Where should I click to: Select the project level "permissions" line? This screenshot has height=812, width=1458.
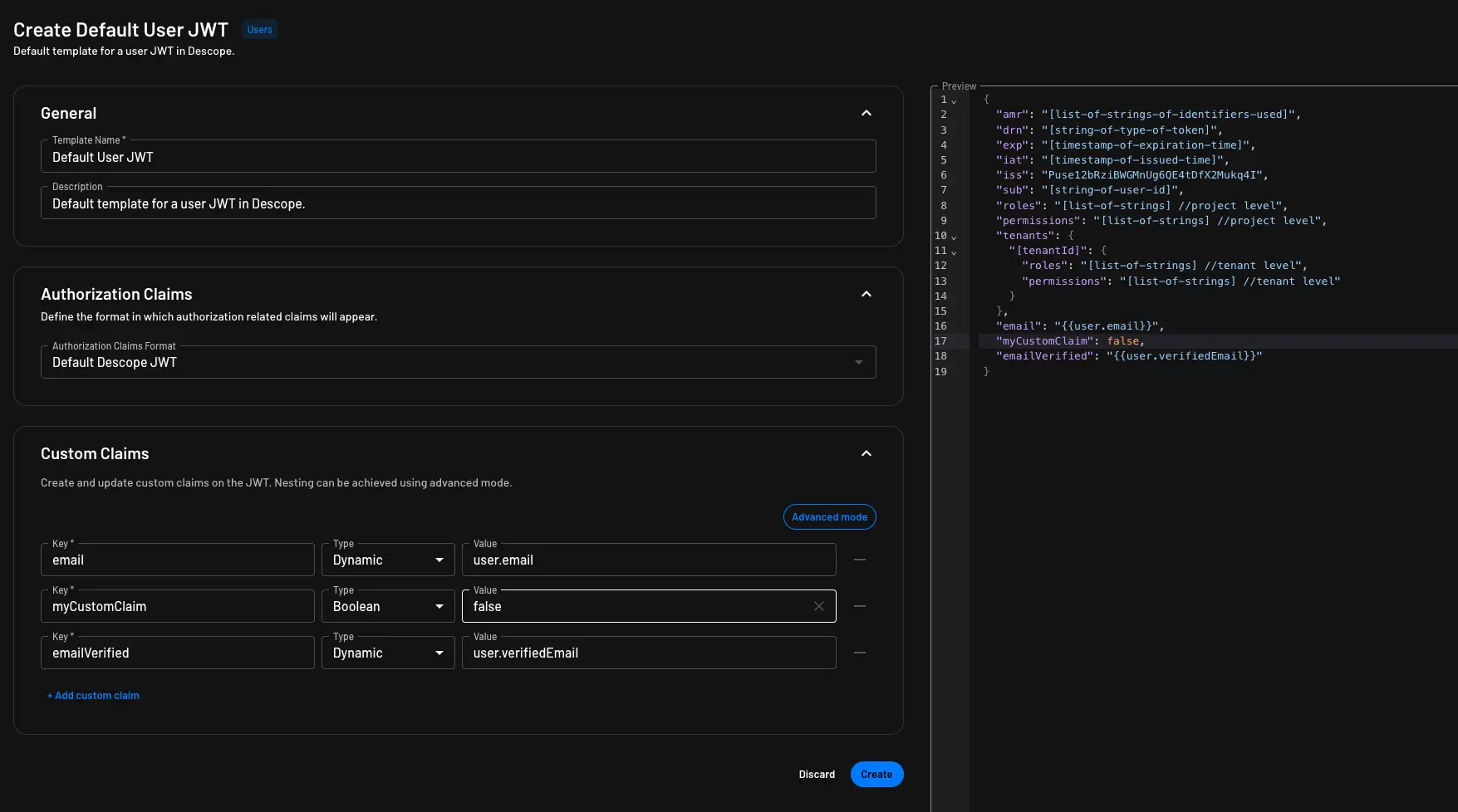(x=1161, y=221)
